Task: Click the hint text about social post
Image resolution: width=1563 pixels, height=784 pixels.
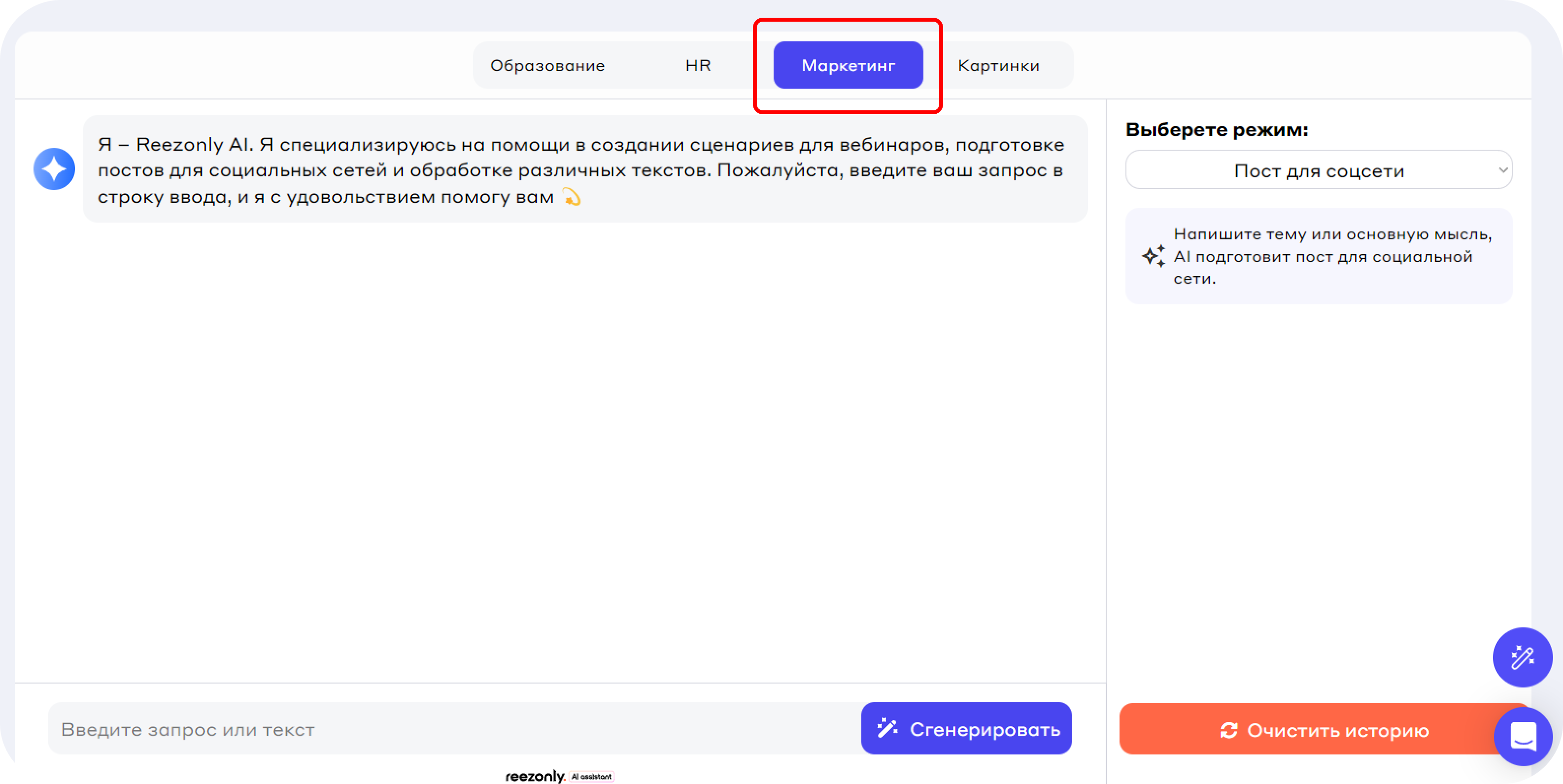Action: pos(1332,256)
